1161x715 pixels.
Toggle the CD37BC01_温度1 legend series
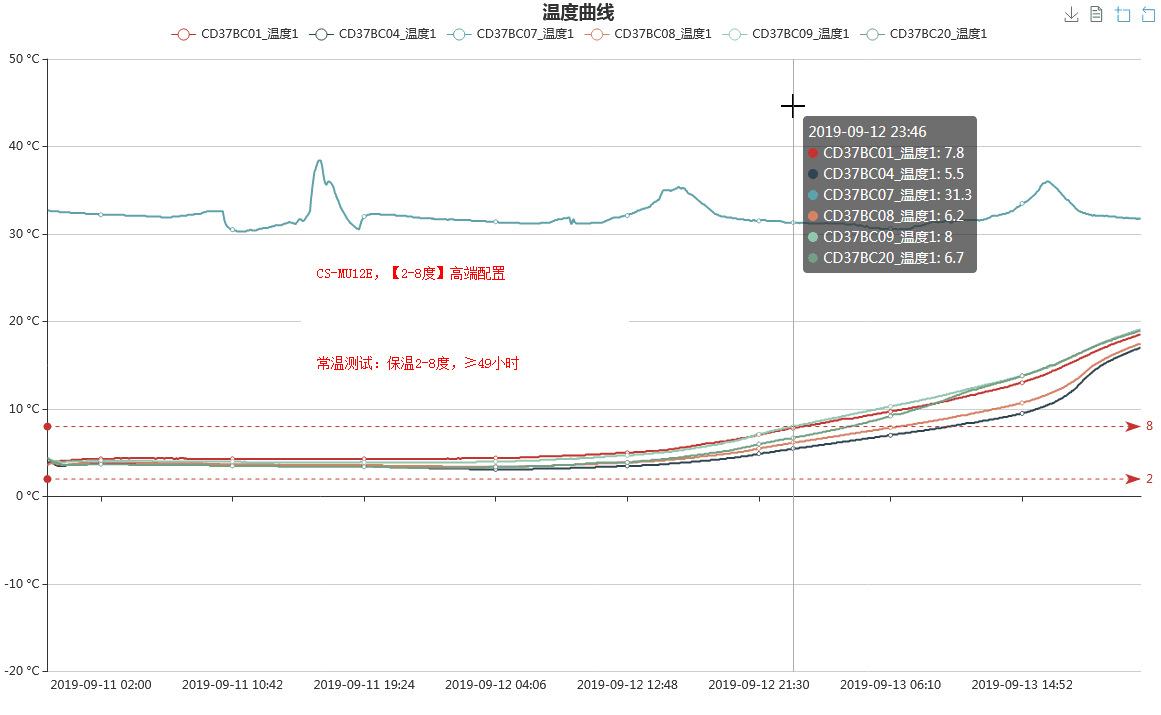[x=235, y=34]
